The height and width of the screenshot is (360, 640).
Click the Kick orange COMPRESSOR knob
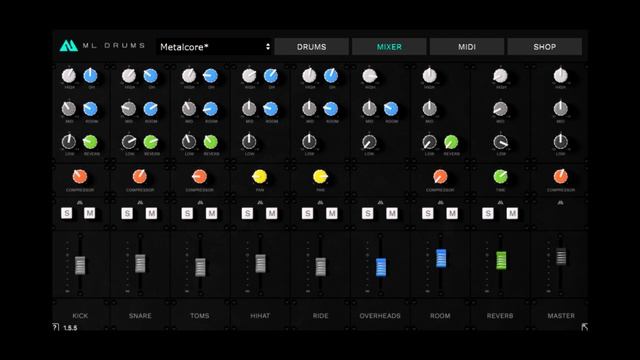point(80,176)
